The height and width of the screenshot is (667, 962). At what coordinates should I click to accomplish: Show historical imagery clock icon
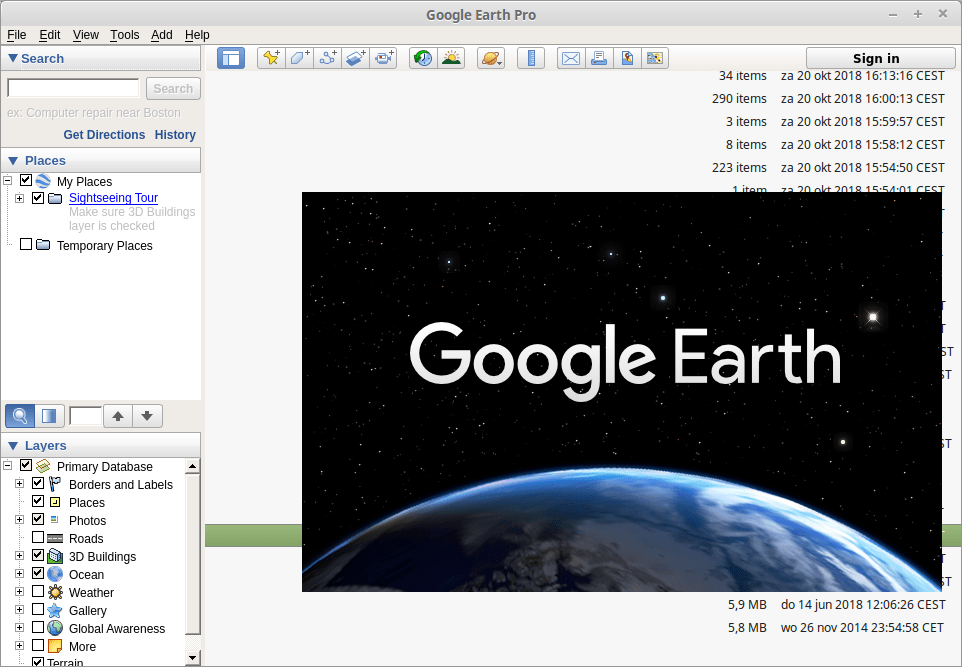423,58
